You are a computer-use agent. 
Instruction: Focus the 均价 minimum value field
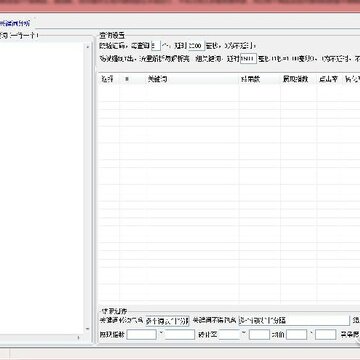(x=296, y=334)
